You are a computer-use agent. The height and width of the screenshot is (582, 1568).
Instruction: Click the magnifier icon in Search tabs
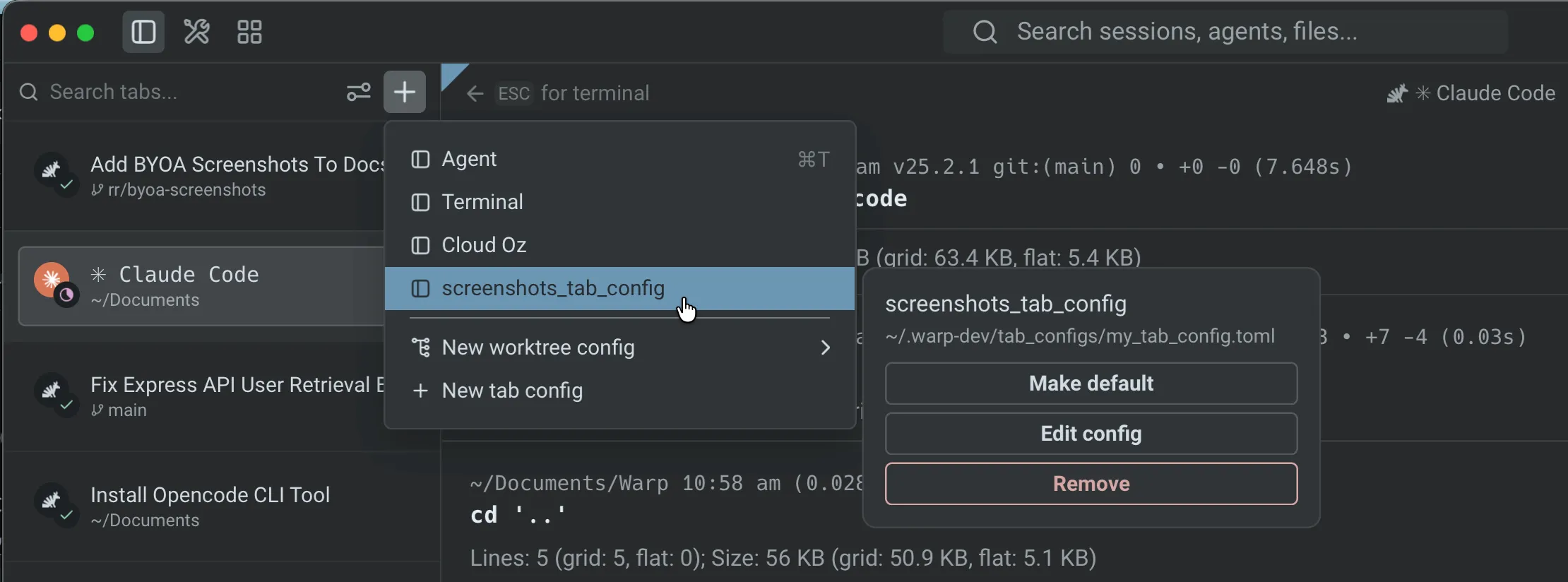pos(28,92)
